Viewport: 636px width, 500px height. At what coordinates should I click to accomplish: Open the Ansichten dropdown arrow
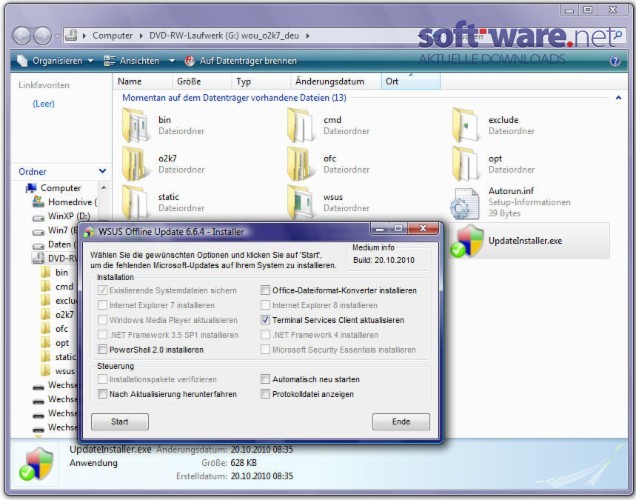172,61
